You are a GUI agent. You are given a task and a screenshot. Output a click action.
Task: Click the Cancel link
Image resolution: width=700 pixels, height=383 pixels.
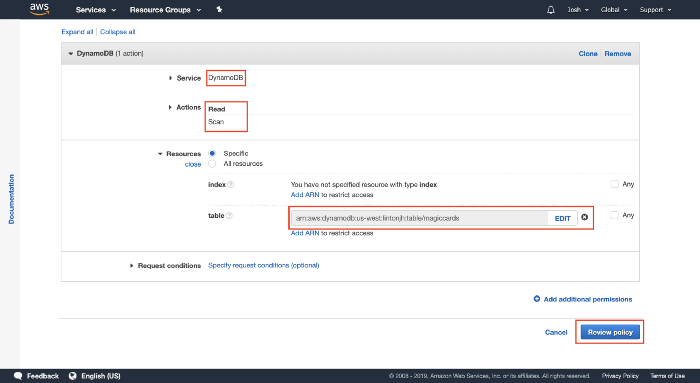click(x=556, y=332)
